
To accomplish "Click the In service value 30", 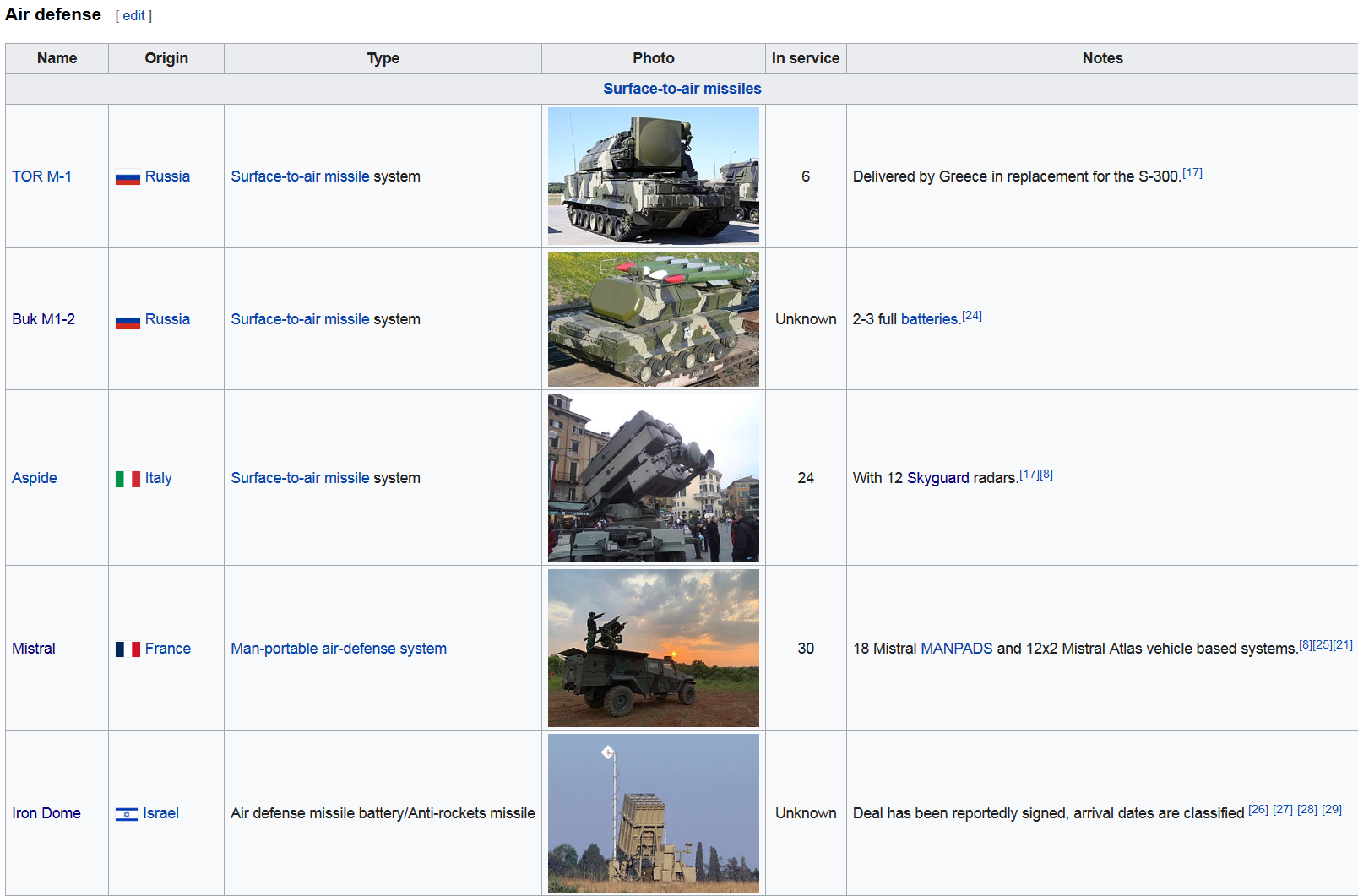I will 806,649.
